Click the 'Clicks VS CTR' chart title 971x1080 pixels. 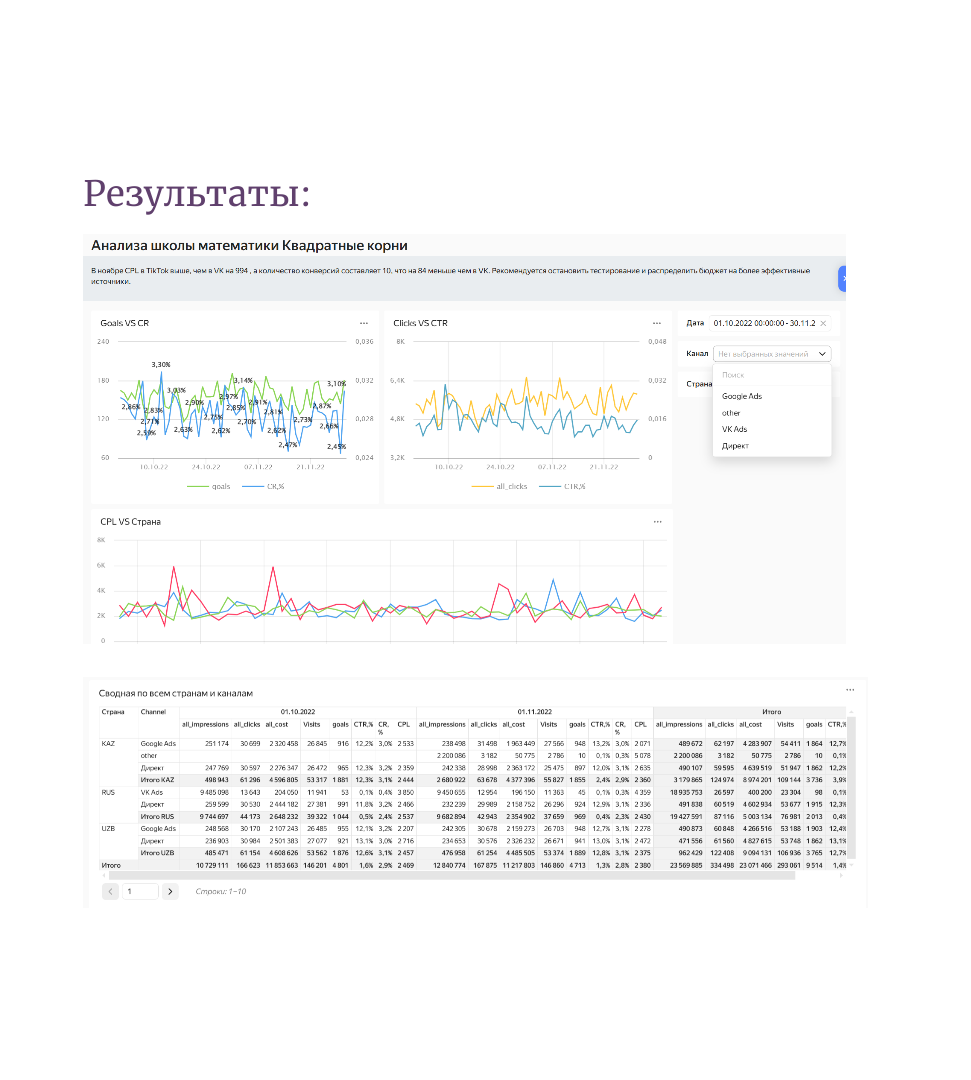420,323
